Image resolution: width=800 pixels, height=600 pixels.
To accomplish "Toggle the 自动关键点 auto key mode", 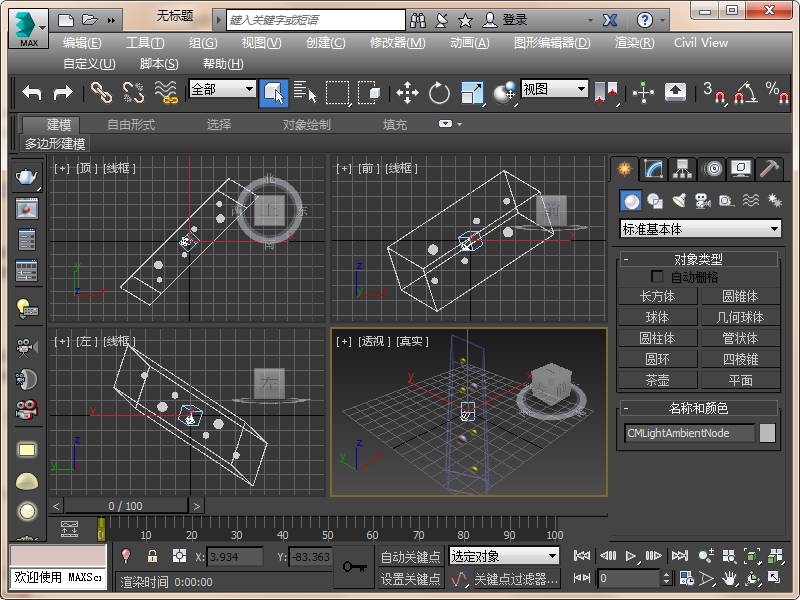I will coord(410,557).
